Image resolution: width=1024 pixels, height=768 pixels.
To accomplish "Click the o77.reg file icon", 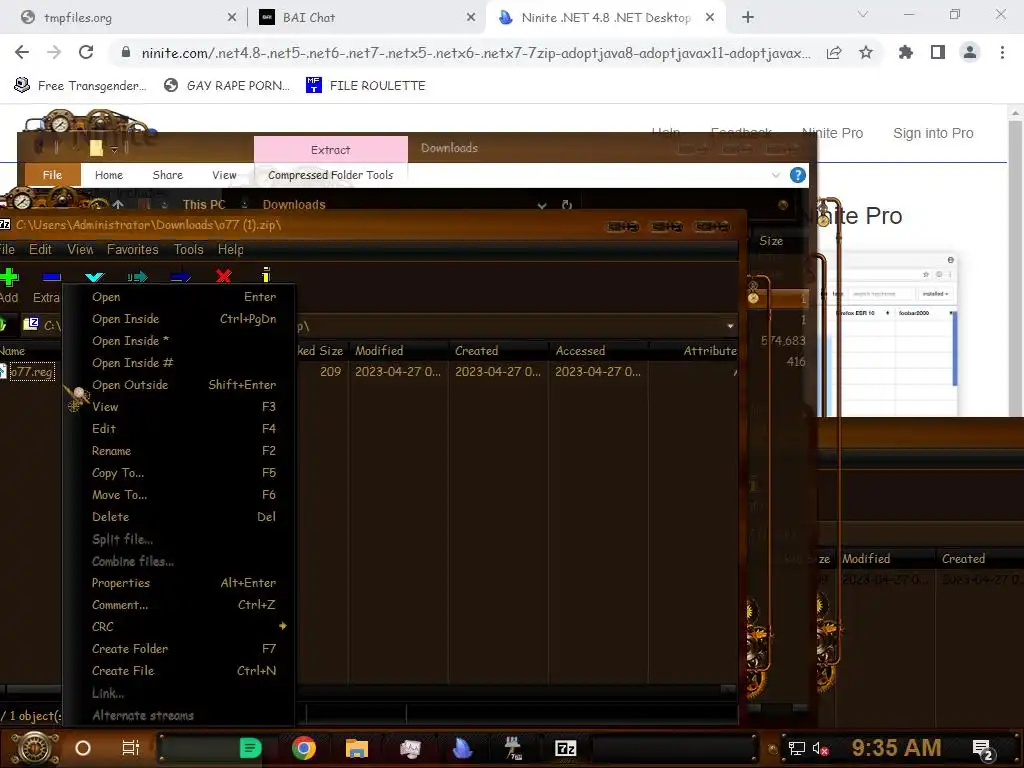I will tap(3, 372).
